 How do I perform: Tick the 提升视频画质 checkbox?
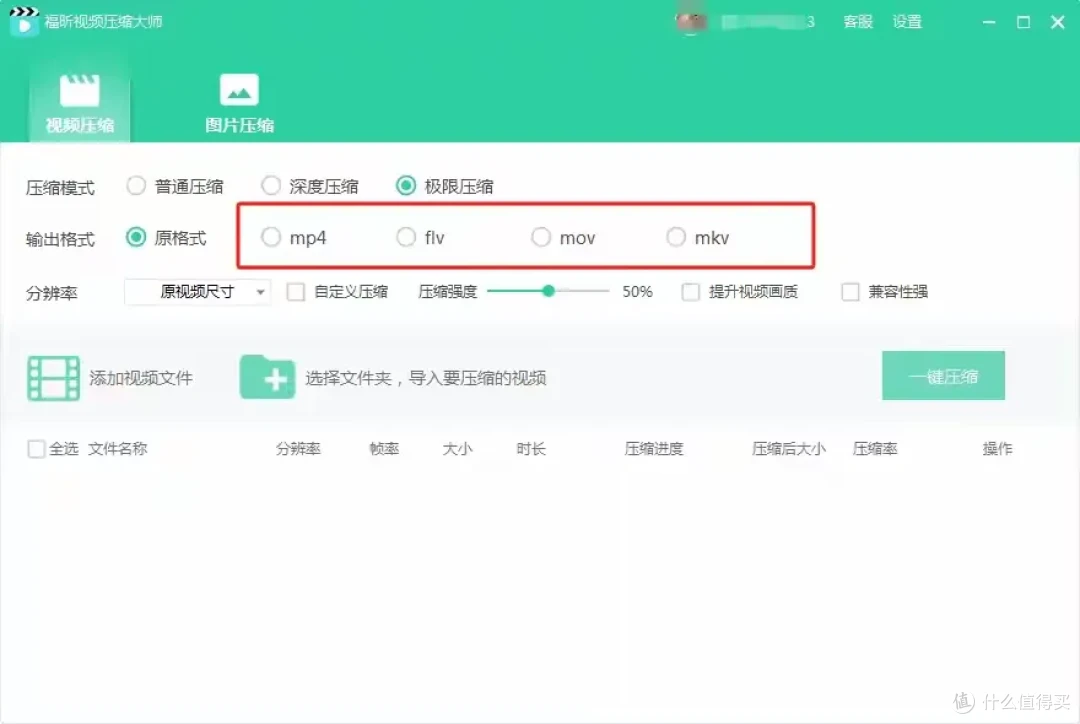690,292
